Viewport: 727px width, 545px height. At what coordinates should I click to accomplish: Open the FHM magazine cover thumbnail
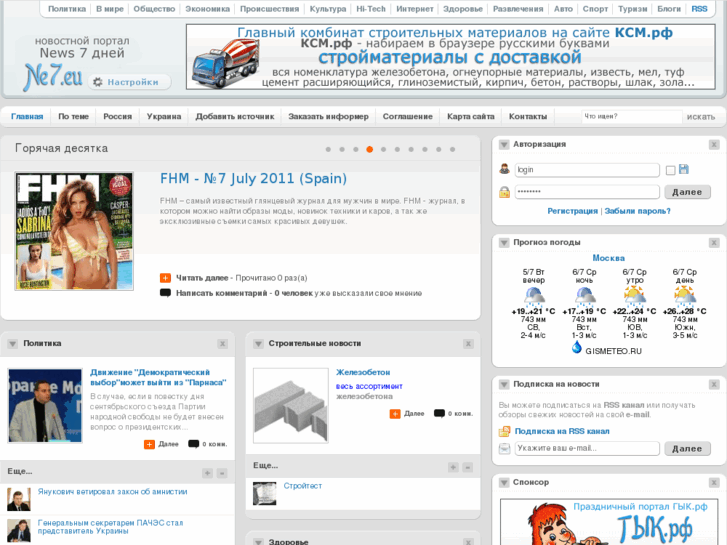pos(74,231)
